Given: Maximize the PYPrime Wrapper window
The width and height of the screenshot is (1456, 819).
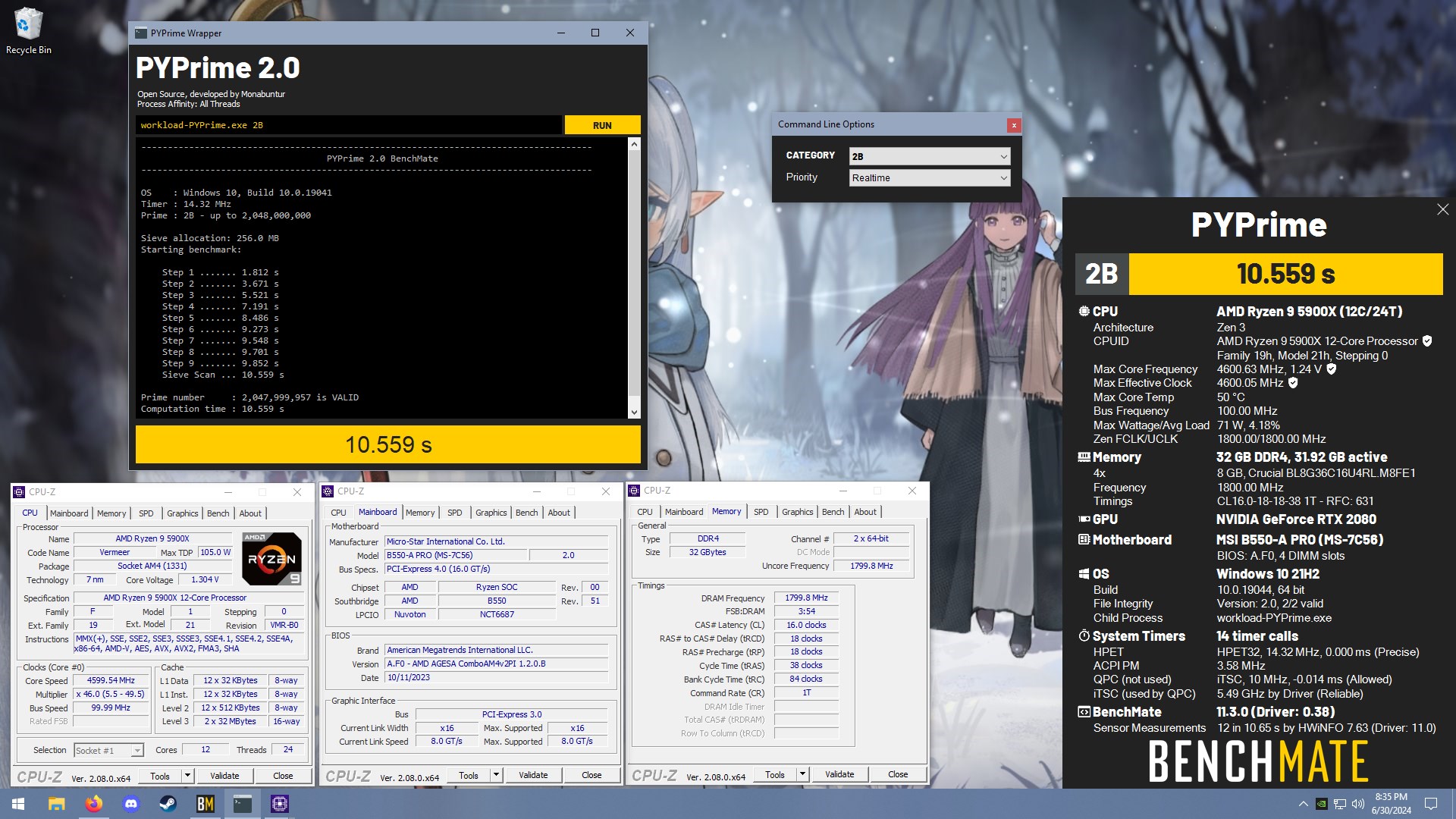Looking at the screenshot, I should (595, 33).
